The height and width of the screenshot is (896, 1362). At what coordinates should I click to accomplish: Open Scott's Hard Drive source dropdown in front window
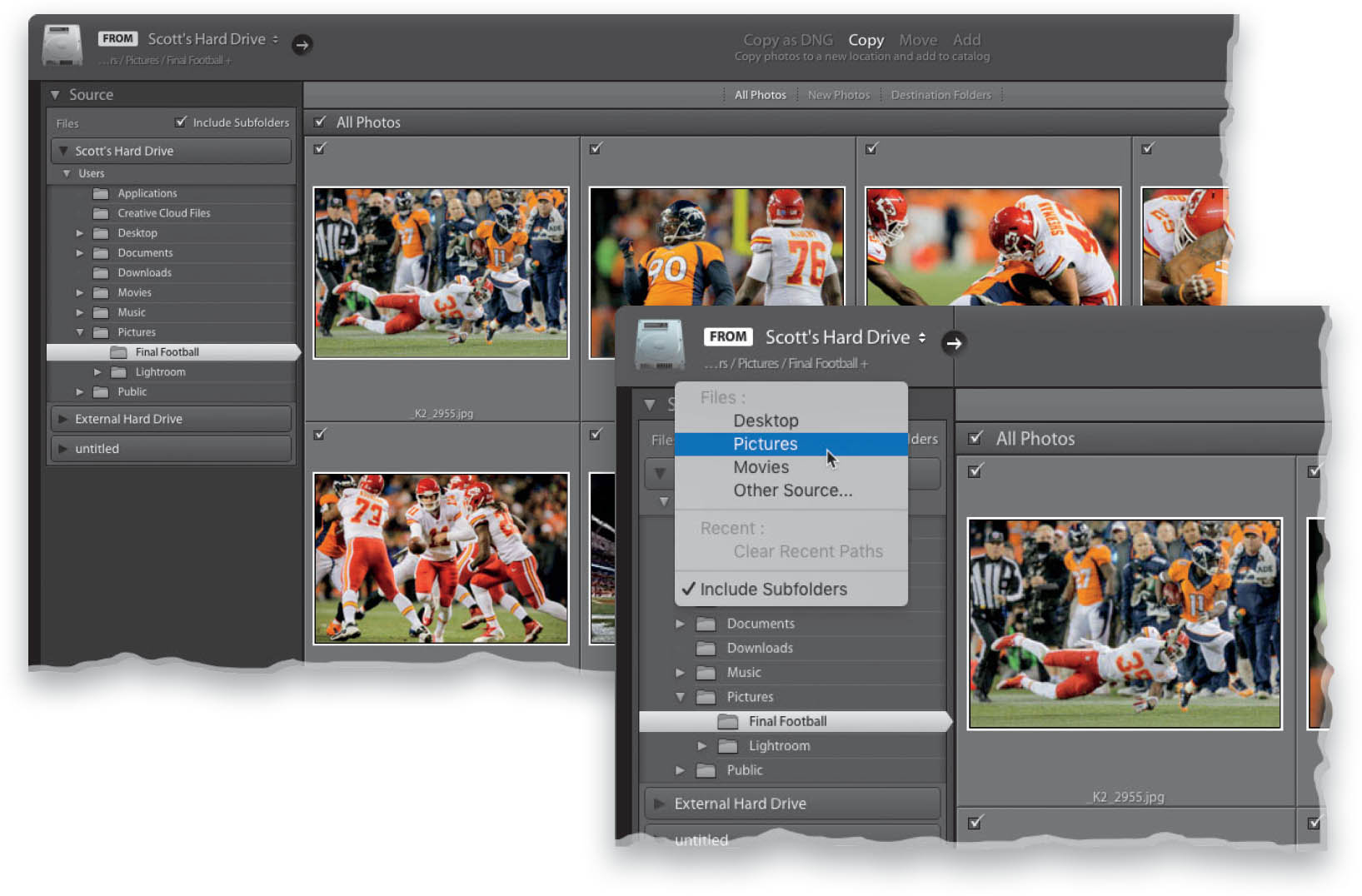846,336
